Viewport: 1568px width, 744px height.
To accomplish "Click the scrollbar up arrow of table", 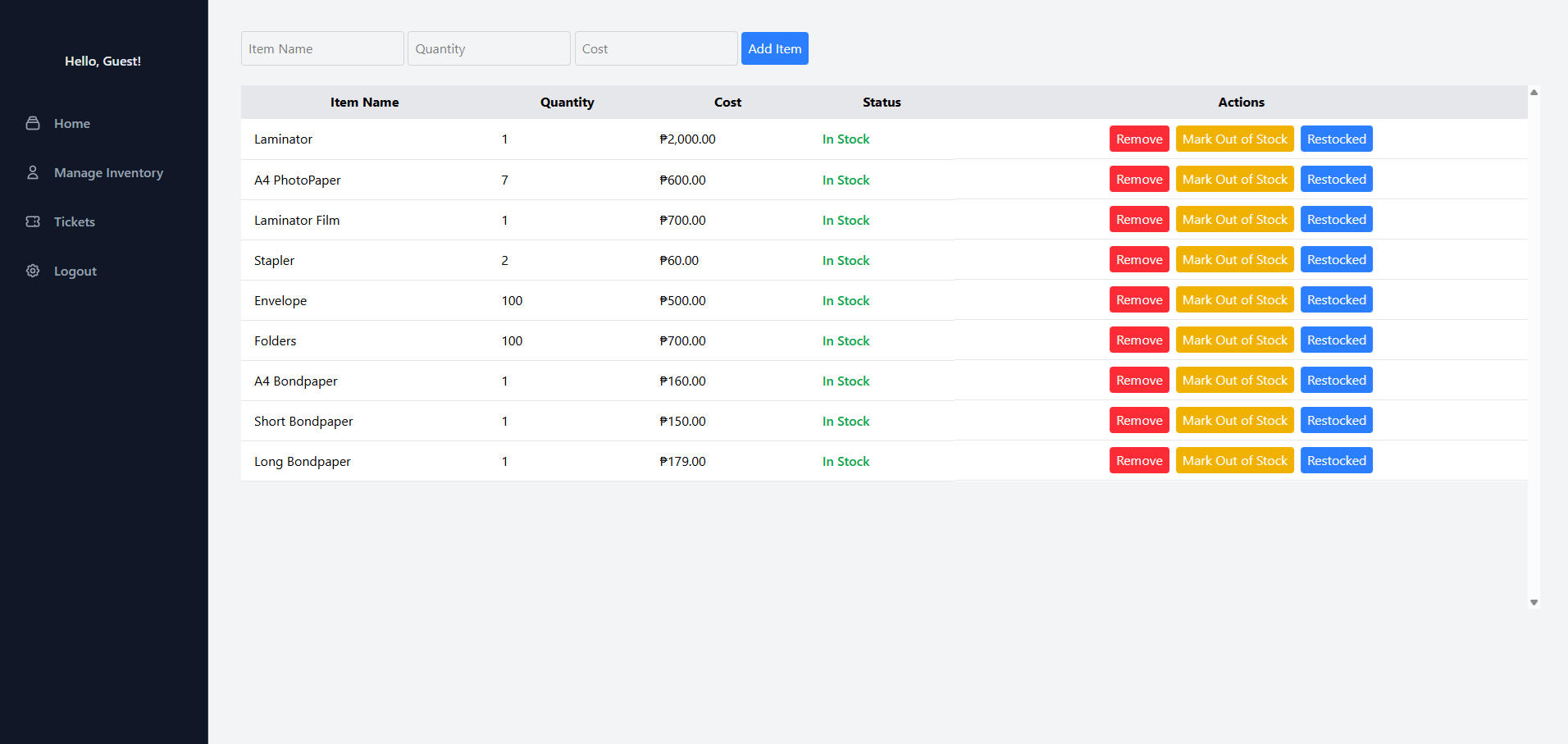I will [x=1534, y=93].
